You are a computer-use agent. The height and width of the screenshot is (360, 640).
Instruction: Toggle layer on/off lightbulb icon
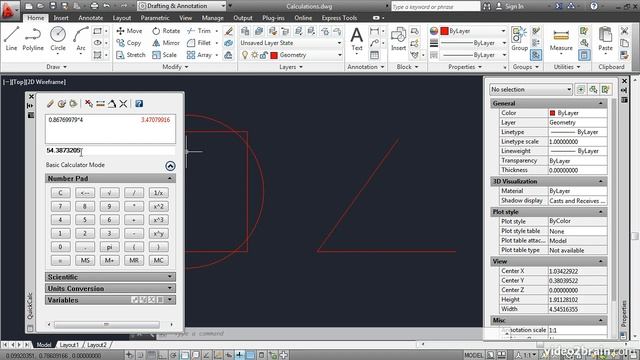click(x=244, y=55)
